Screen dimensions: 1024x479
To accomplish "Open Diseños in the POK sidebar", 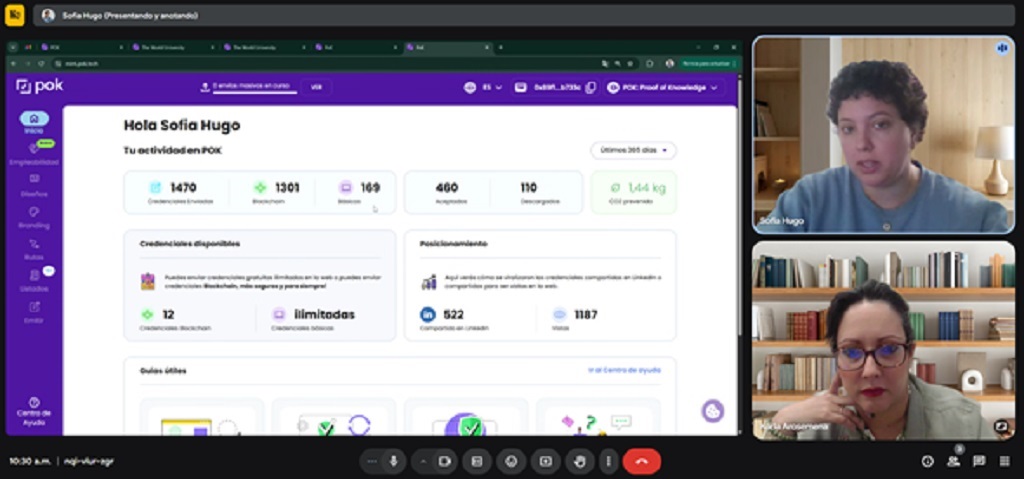I will pyautogui.click(x=34, y=185).
